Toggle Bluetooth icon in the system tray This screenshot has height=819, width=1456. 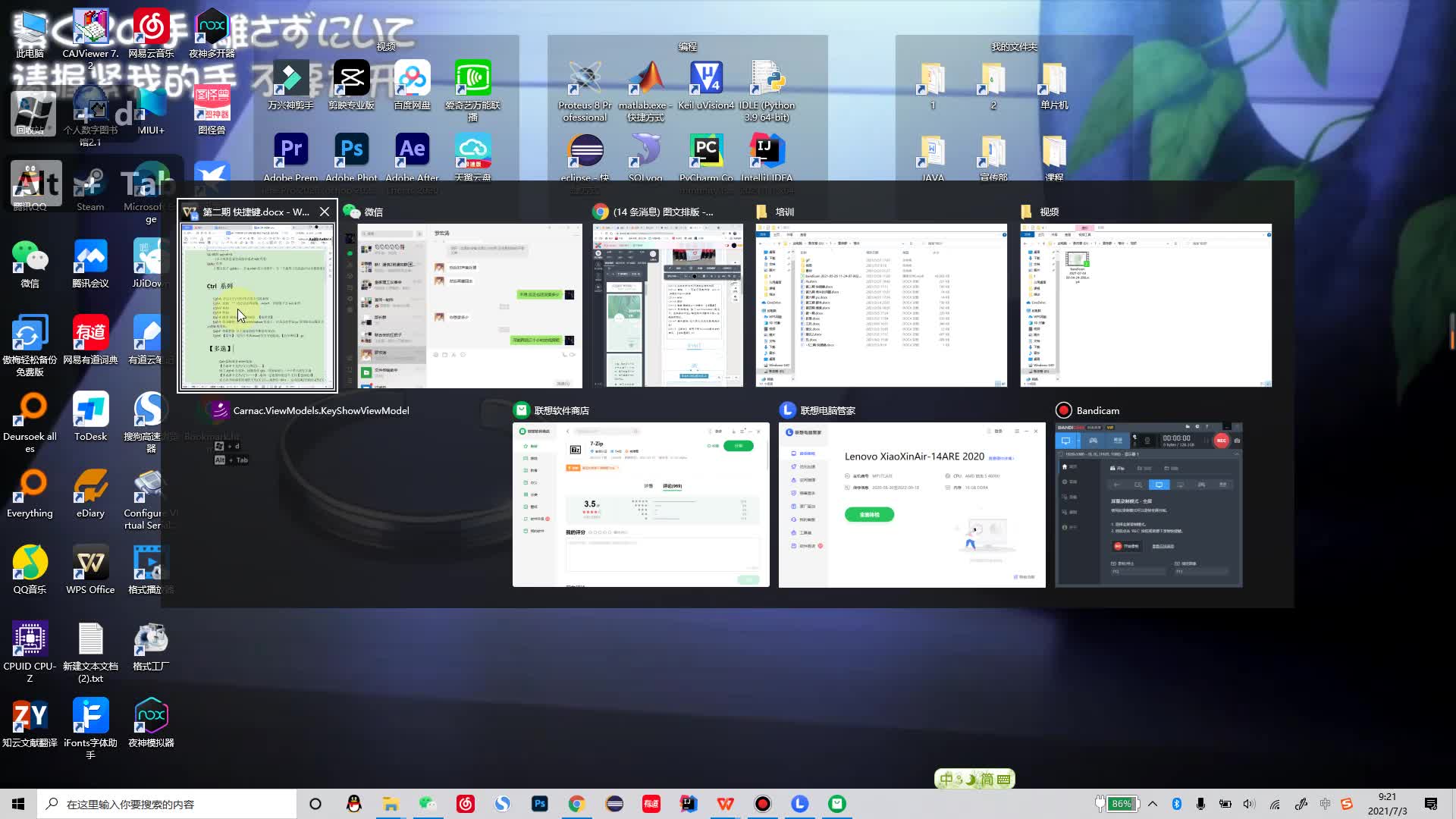1177,804
